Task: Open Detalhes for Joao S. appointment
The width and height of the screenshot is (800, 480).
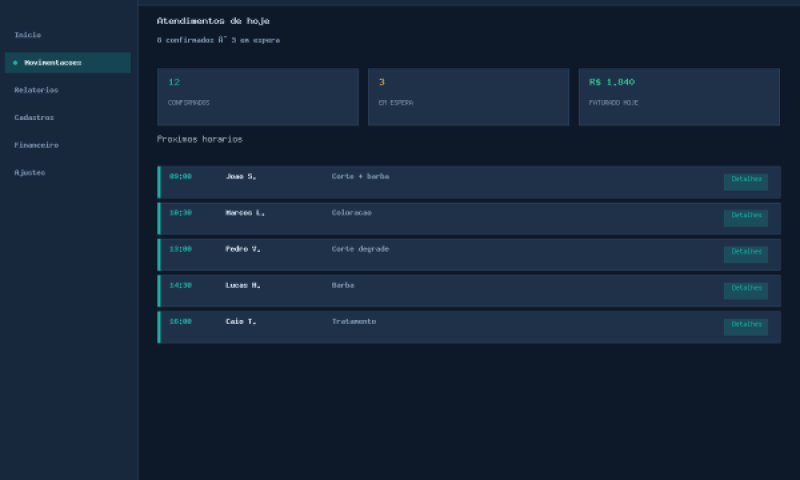Action: click(x=746, y=182)
